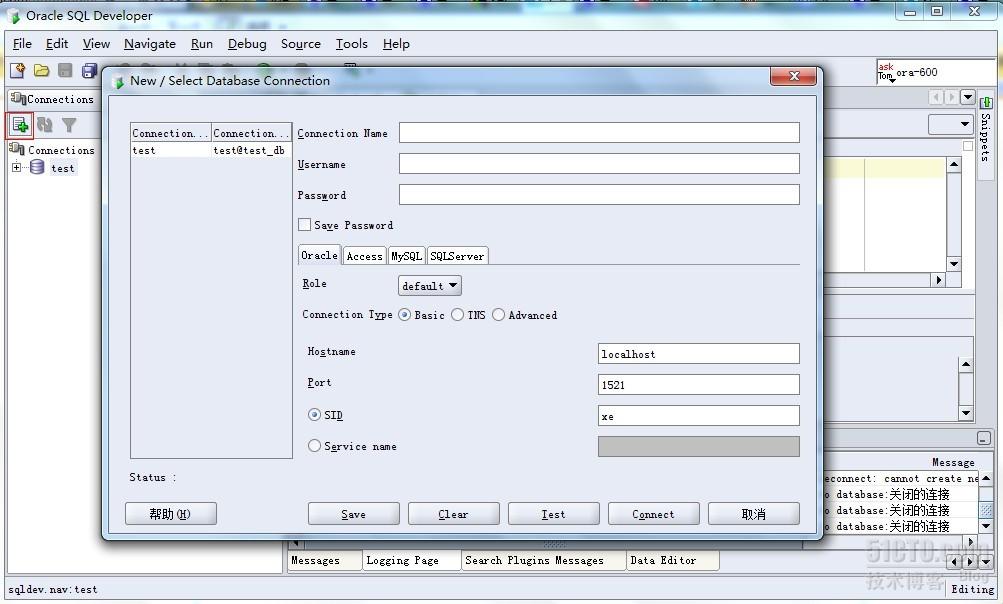The height and width of the screenshot is (604, 1003).
Task: Open the Source menu
Action: point(301,44)
